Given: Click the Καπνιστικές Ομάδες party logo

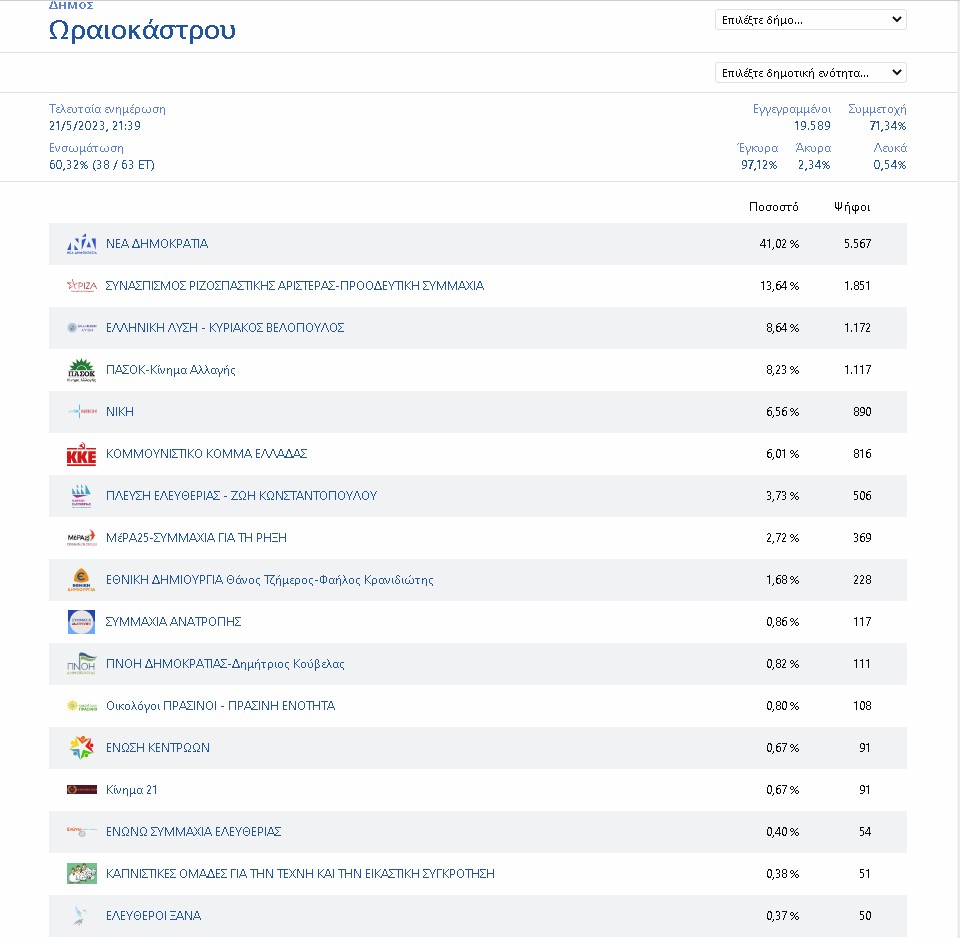Looking at the screenshot, I should click(x=81, y=874).
